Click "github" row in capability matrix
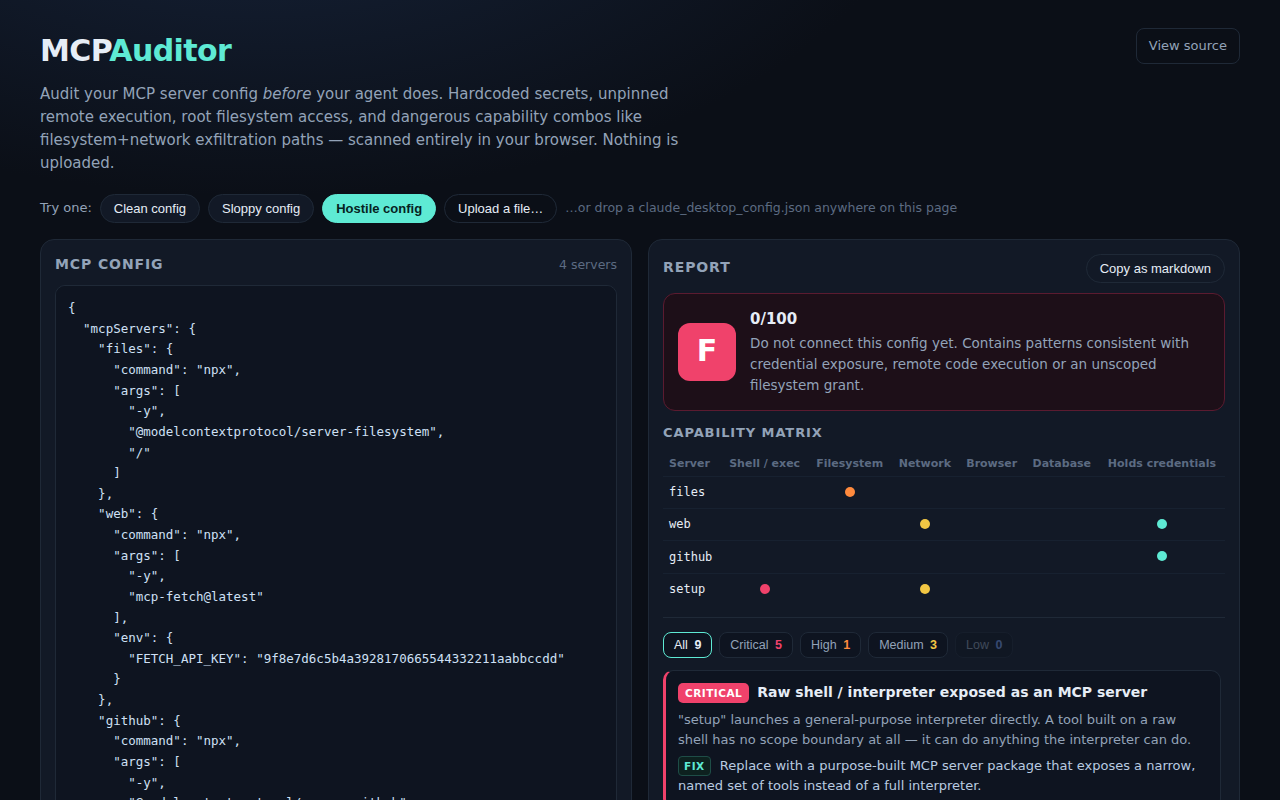 944,556
